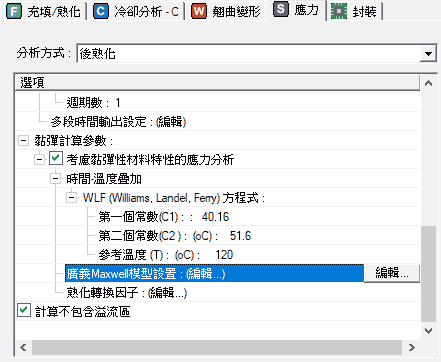Viewport: 441px width, 362px height.
Task: Click the 選項 column header
Action: 217,83
